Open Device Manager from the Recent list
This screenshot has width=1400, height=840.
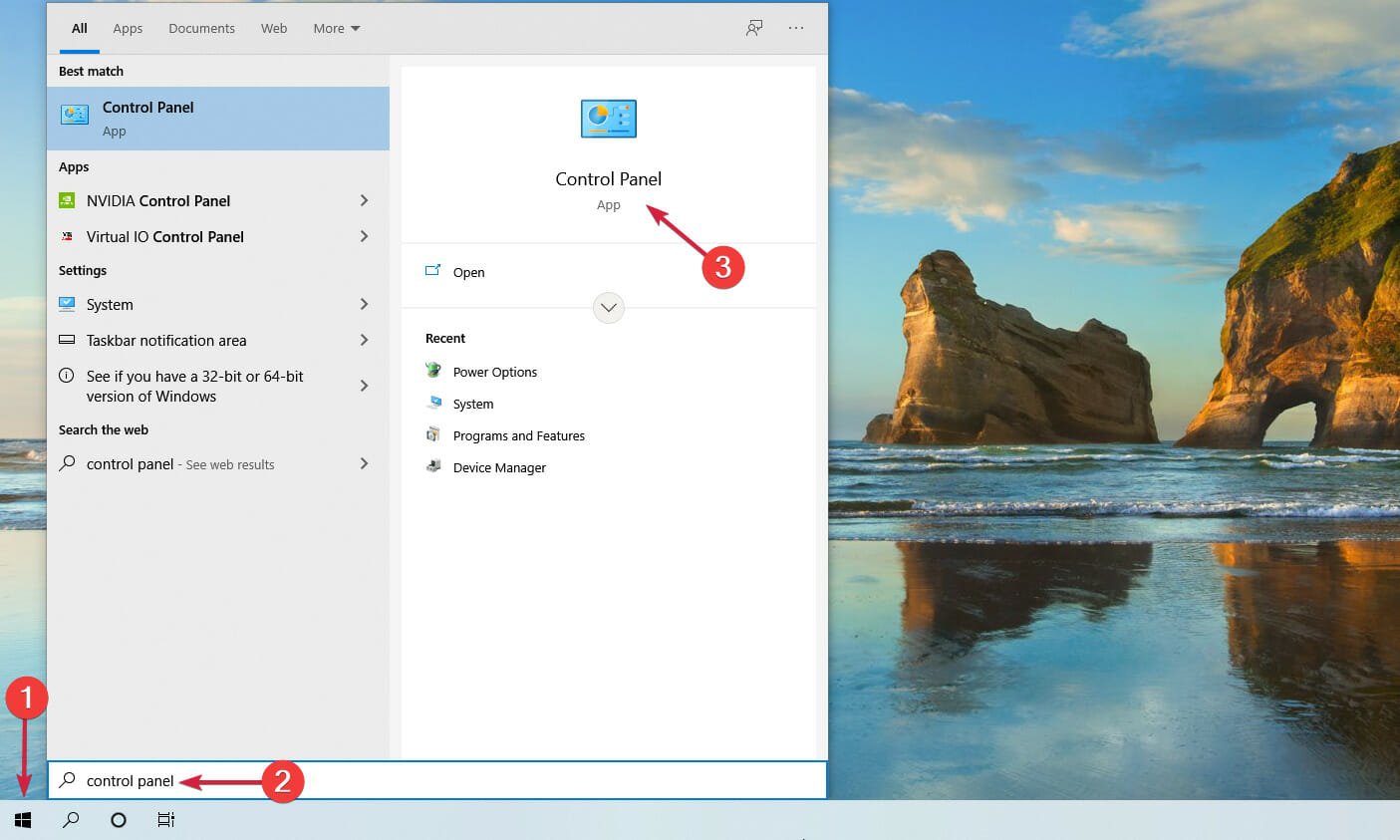pyautogui.click(x=499, y=467)
